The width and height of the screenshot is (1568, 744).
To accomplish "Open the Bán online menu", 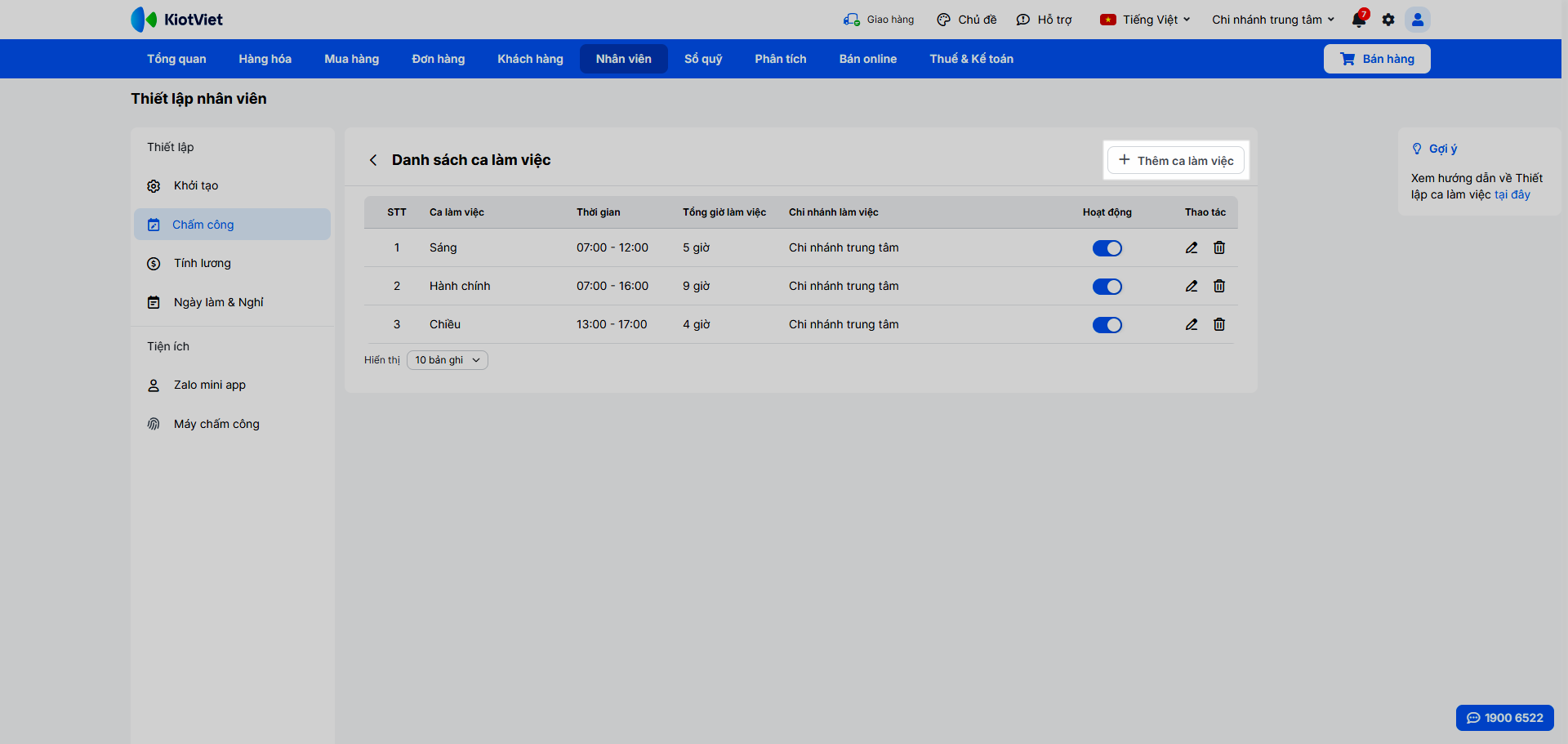I will (868, 59).
